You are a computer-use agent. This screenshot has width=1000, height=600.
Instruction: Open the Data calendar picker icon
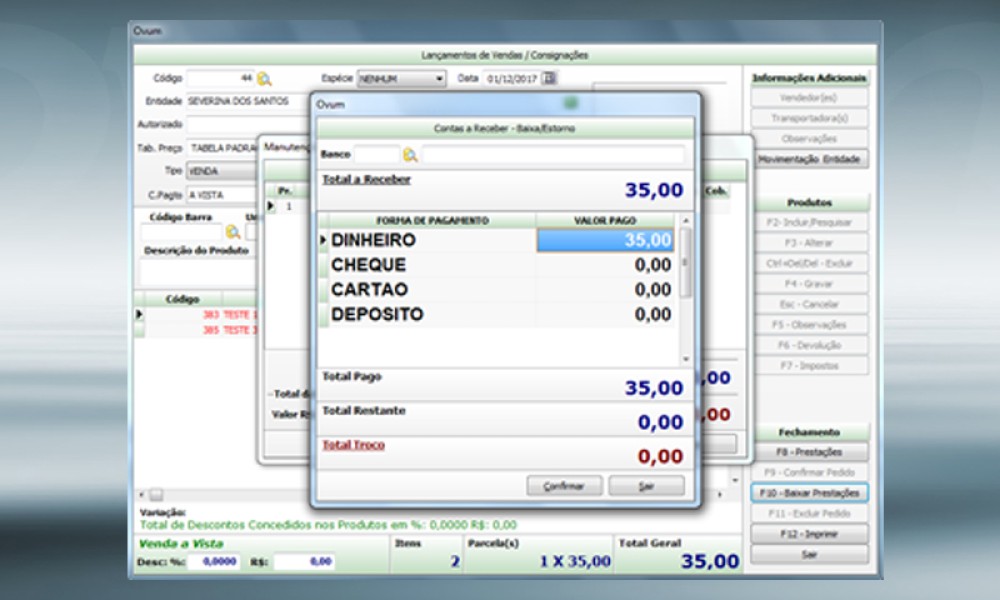coord(549,78)
